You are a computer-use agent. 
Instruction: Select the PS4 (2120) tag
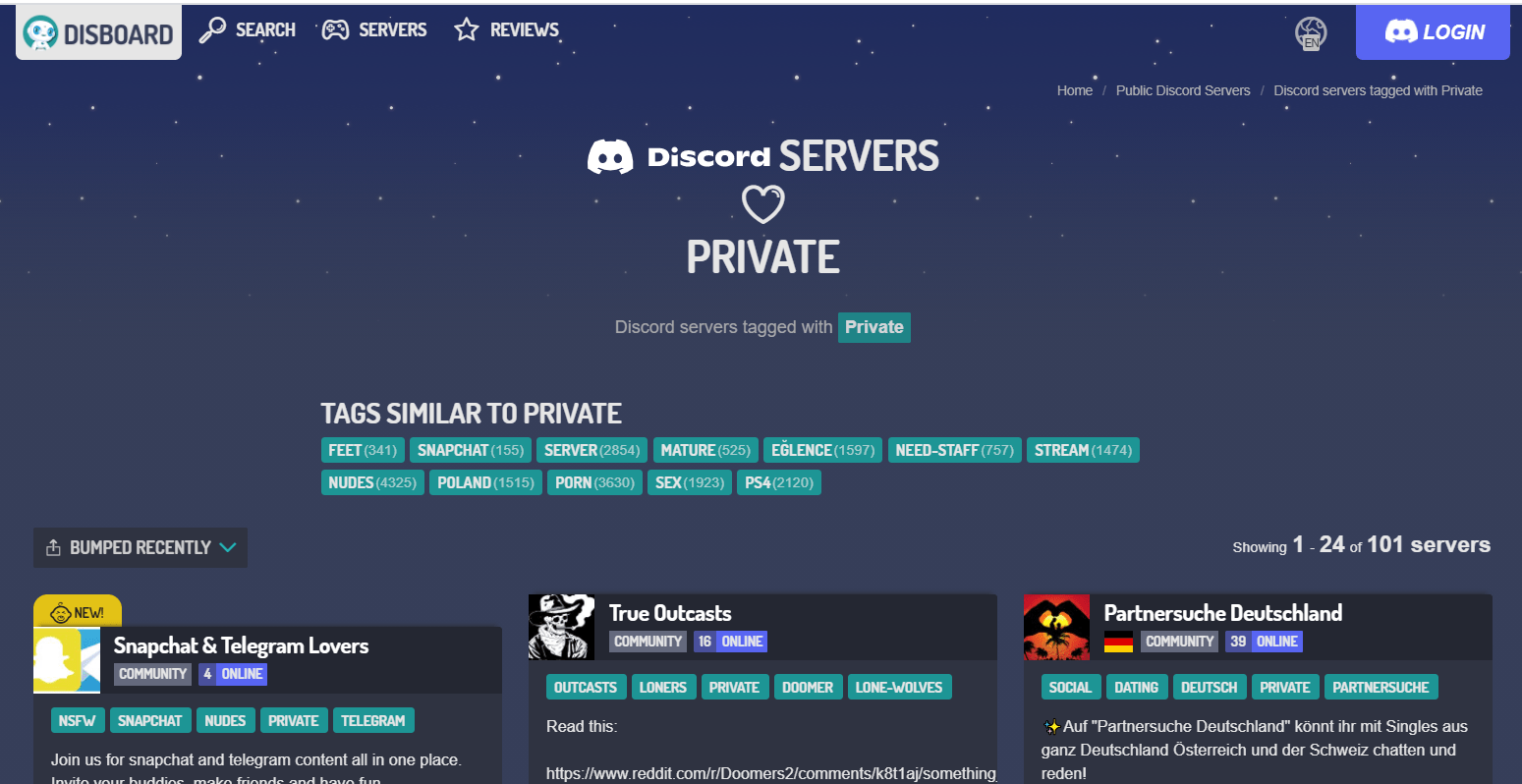779,482
